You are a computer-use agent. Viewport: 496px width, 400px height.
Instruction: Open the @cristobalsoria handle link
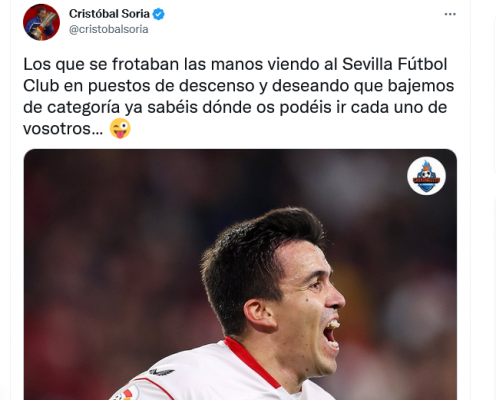point(108,29)
